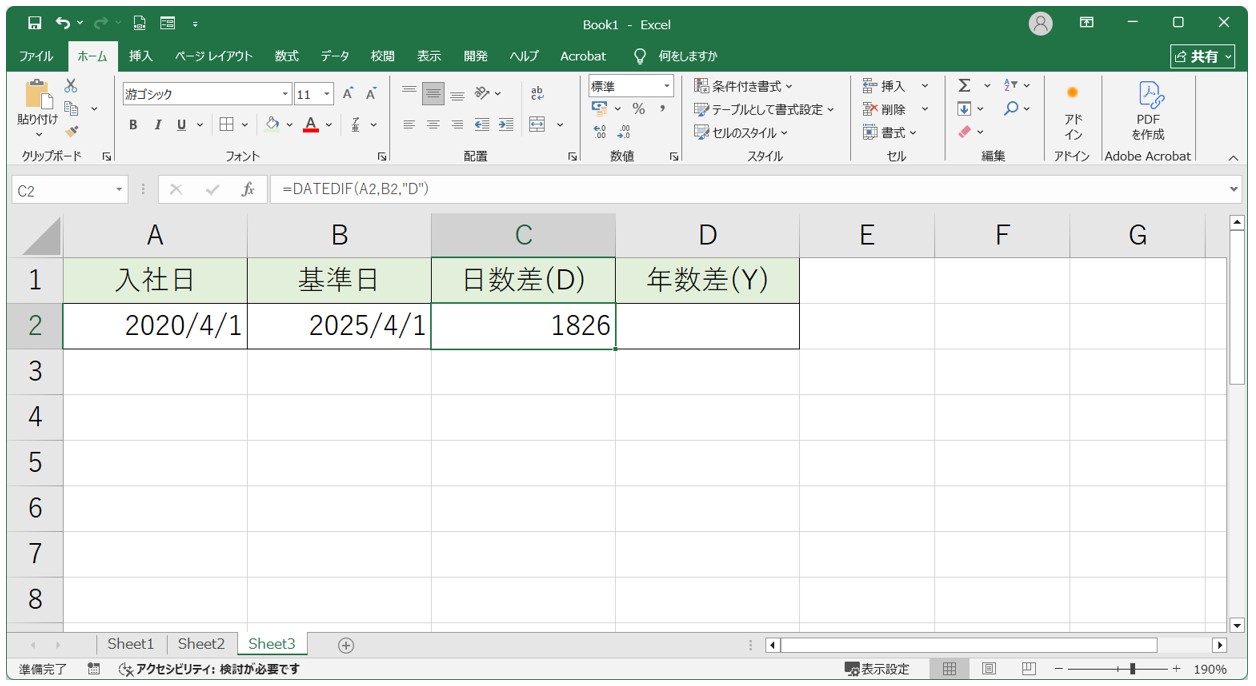Open the 数式 (Formulas) ribbon tab
The height and width of the screenshot is (686, 1256).
[x=287, y=56]
